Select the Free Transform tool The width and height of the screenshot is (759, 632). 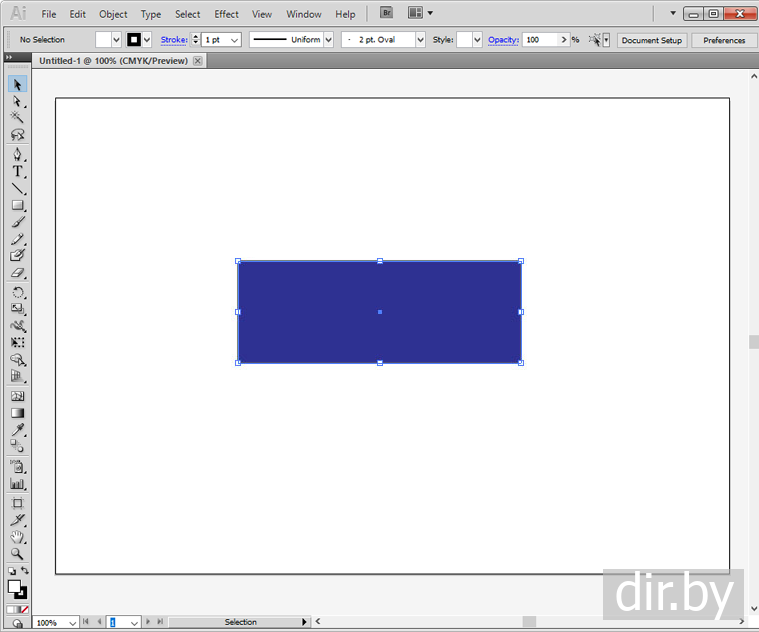pyautogui.click(x=17, y=343)
